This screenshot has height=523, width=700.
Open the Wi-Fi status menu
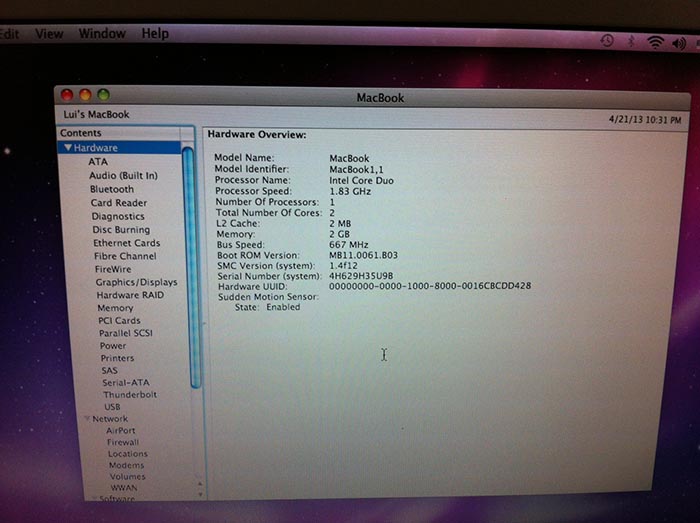tap(655, 42)
